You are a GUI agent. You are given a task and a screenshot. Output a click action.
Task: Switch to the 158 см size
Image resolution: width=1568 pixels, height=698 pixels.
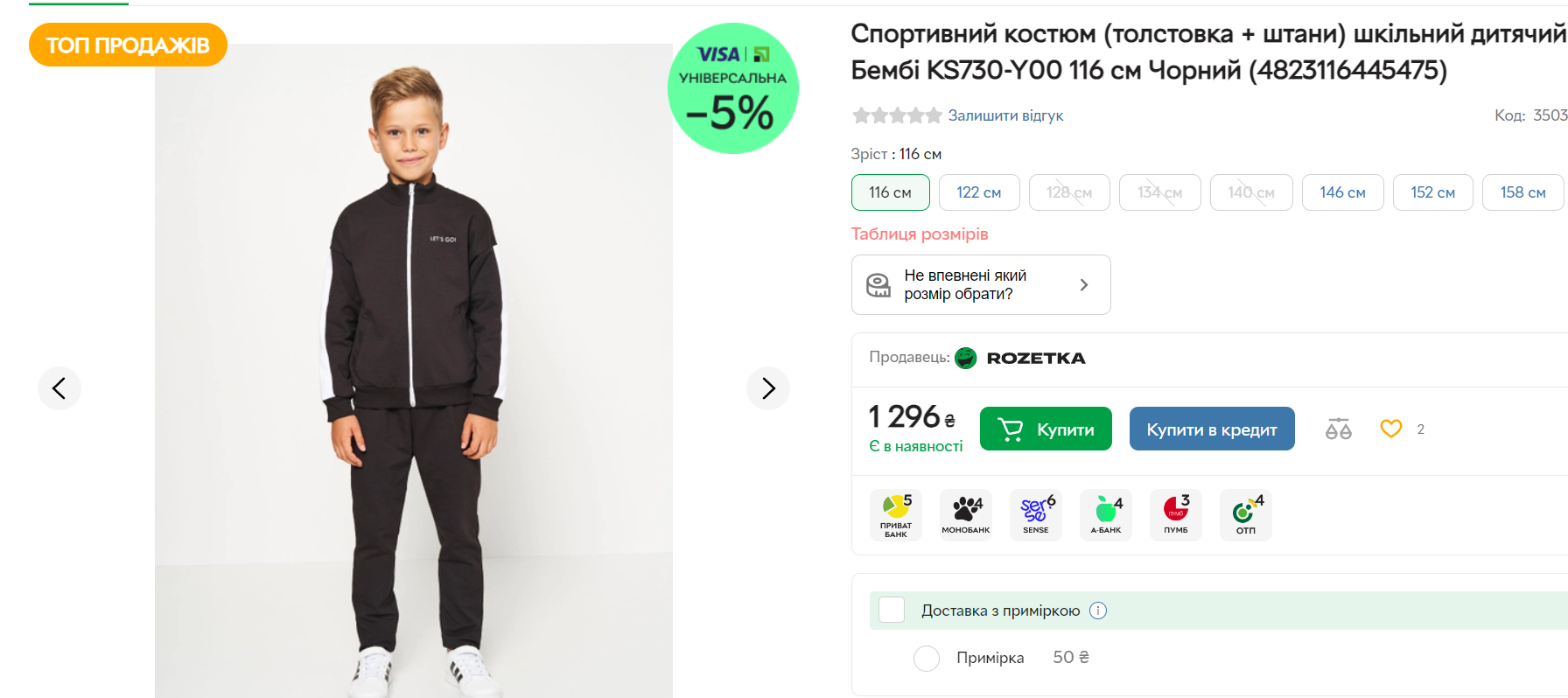coord(1522,192)
